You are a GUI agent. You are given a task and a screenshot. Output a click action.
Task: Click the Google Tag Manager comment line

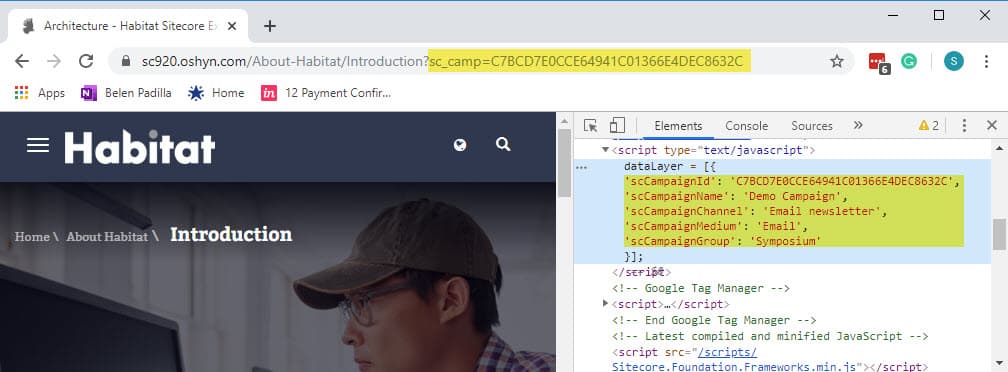point(701,288)
